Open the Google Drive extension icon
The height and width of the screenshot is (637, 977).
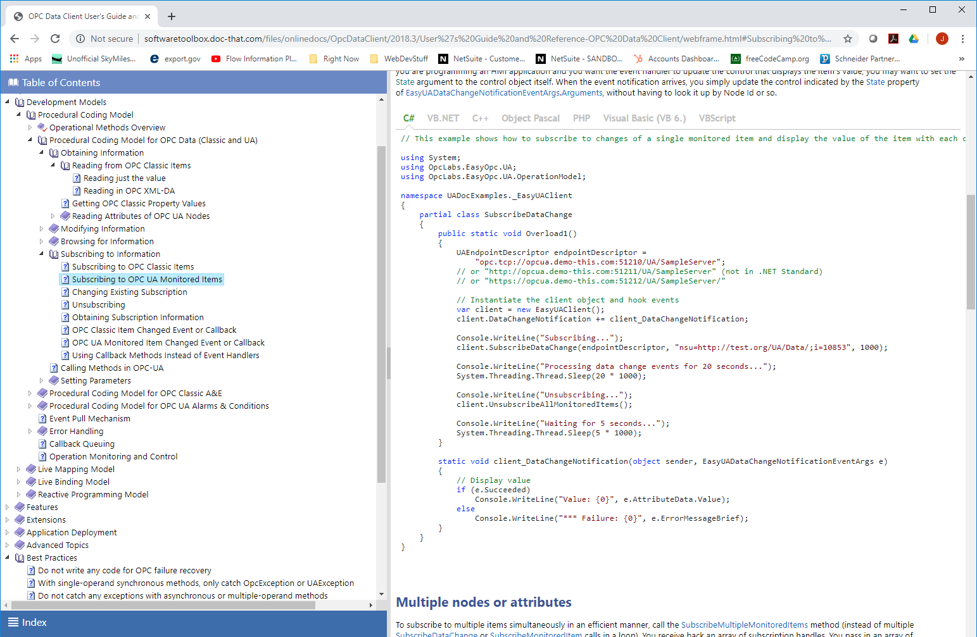coord(914,39)
